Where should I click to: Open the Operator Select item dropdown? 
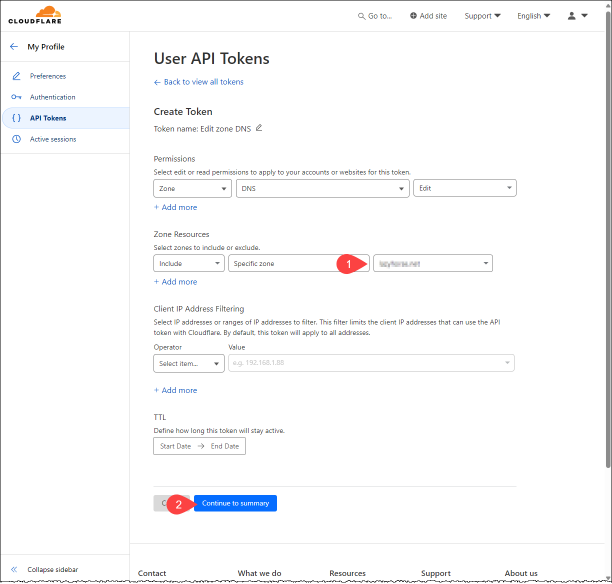(x=188, y=364)
